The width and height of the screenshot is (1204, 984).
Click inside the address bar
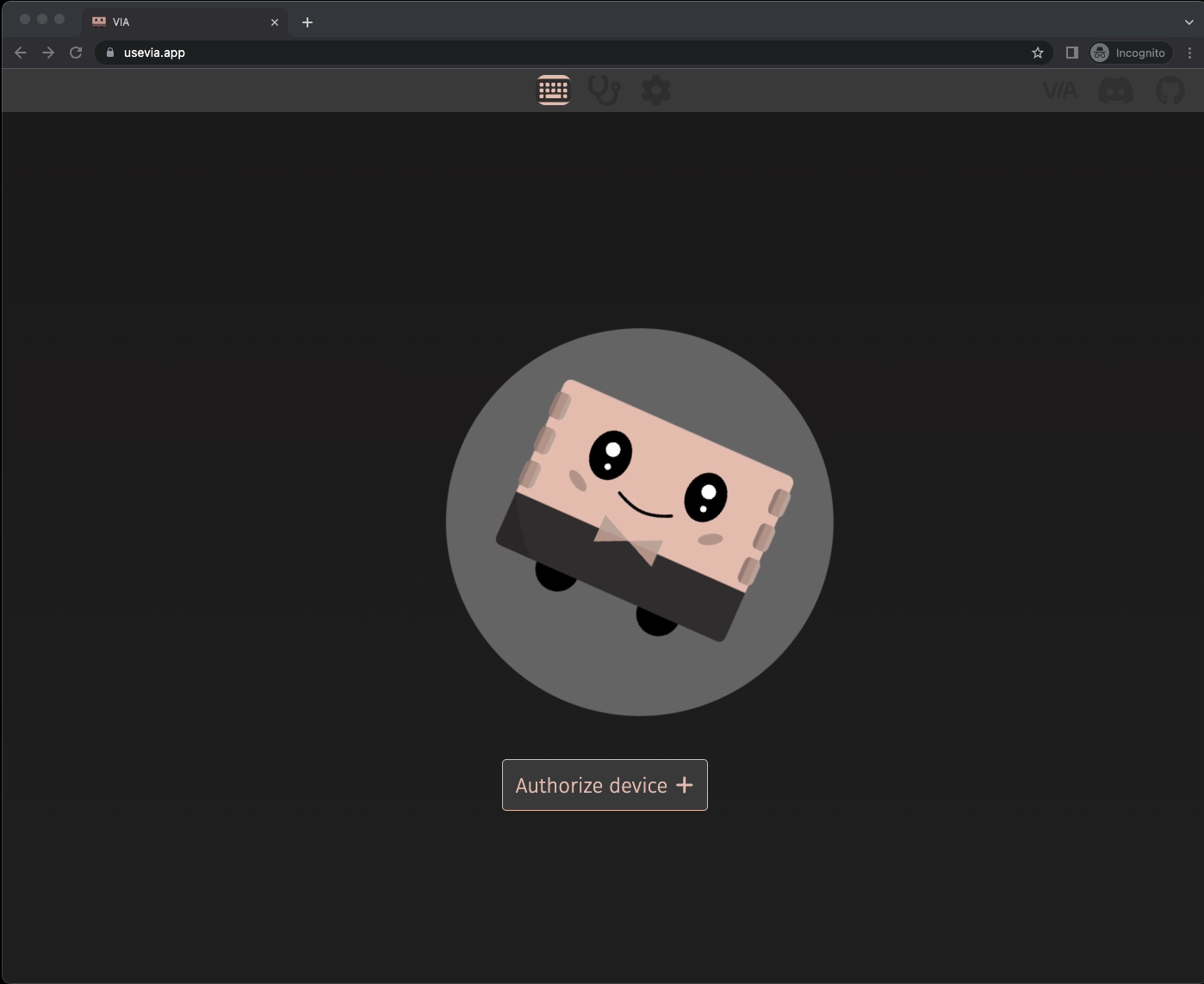tap(517, 53)
